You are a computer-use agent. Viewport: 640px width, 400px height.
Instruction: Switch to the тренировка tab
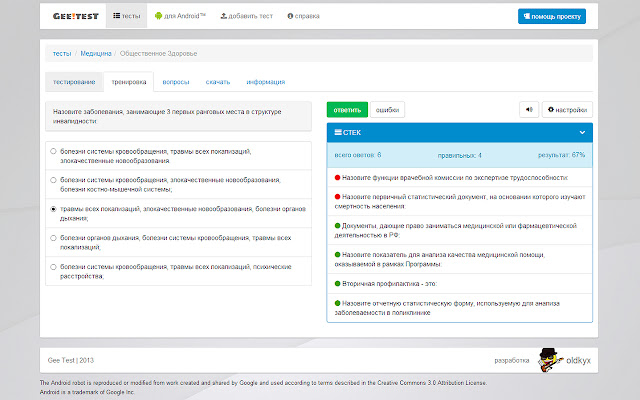pos(129,82)
